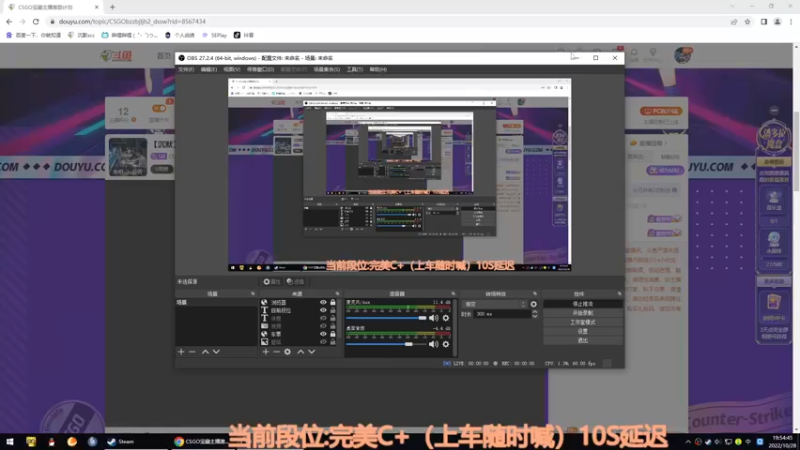The image size is (800, 450).
Task: Click the Chrome address bar URL
Action: coord(133,21)
